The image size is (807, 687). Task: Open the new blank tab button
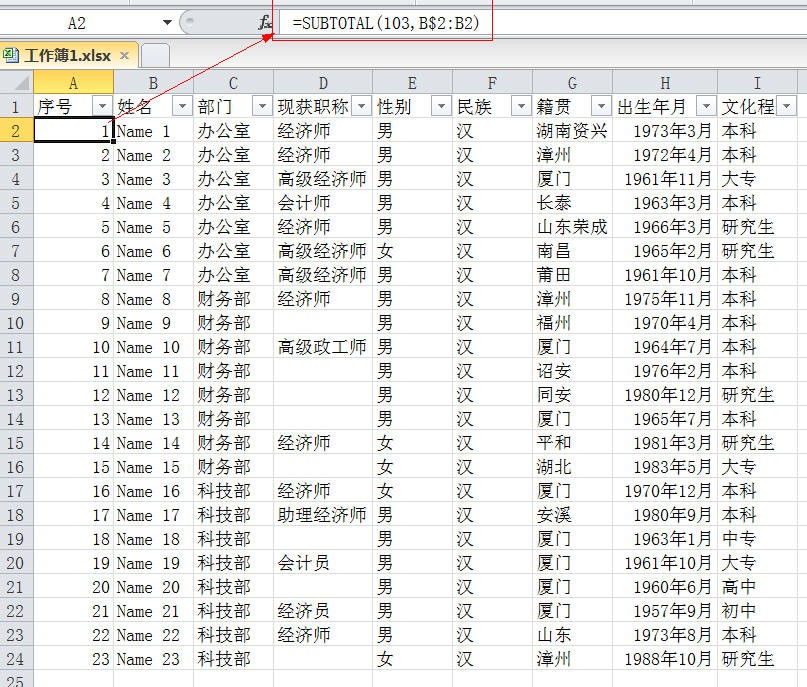point(156,56)
